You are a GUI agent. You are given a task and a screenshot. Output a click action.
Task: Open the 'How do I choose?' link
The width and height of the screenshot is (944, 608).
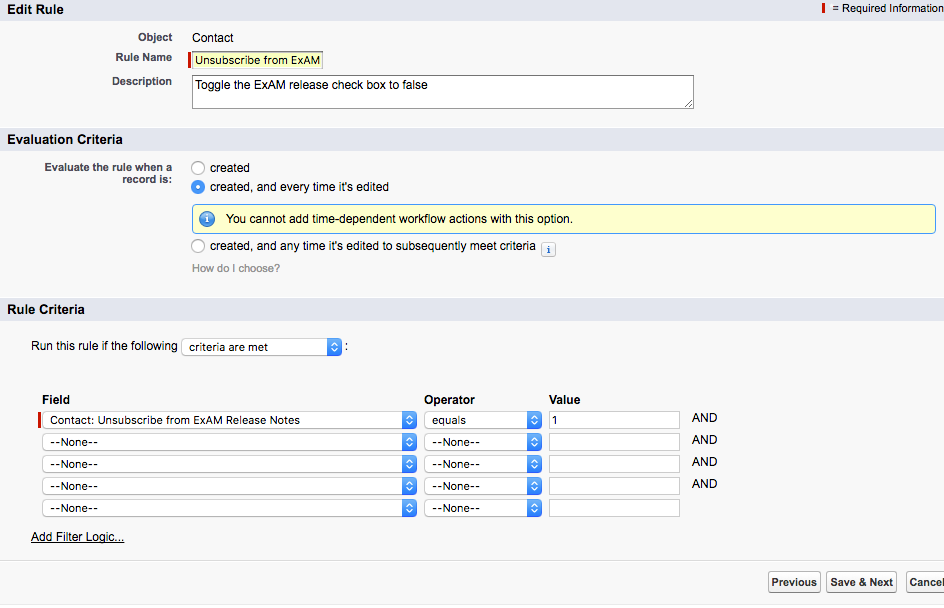236,268
